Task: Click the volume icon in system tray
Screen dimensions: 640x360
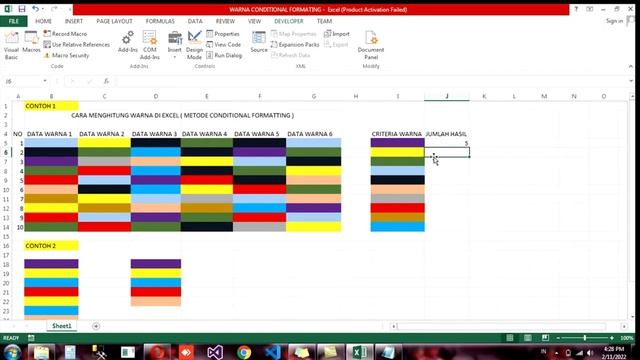Action: pos(590,353)
